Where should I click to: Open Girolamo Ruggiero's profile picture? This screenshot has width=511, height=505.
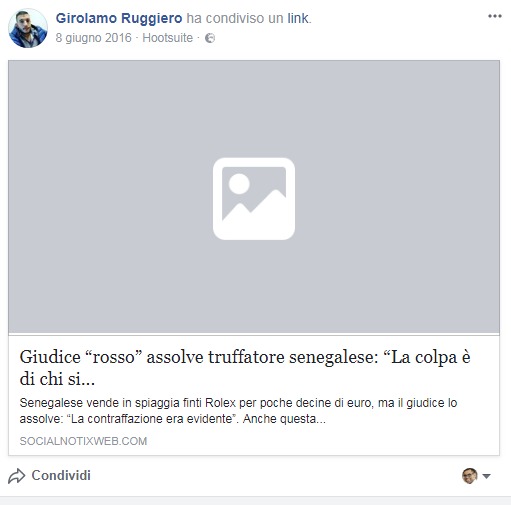coord(28,28)
